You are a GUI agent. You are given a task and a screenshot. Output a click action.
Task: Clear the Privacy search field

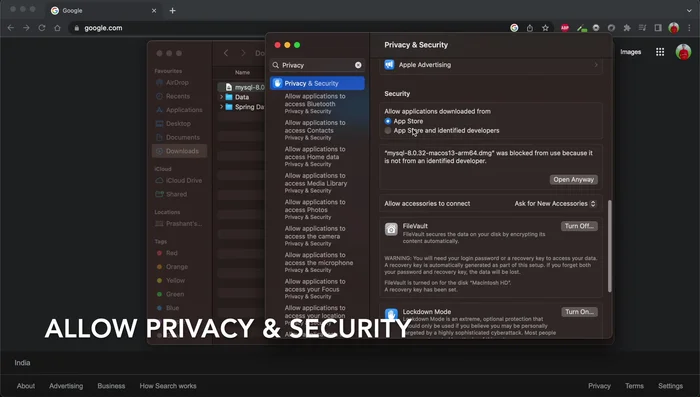358,65
